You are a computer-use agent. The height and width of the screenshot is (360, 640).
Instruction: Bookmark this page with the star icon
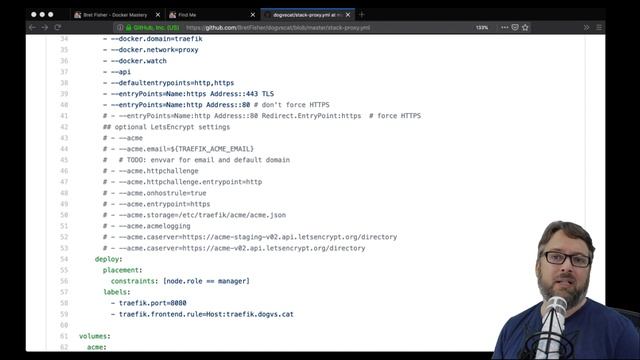[525, 27]
